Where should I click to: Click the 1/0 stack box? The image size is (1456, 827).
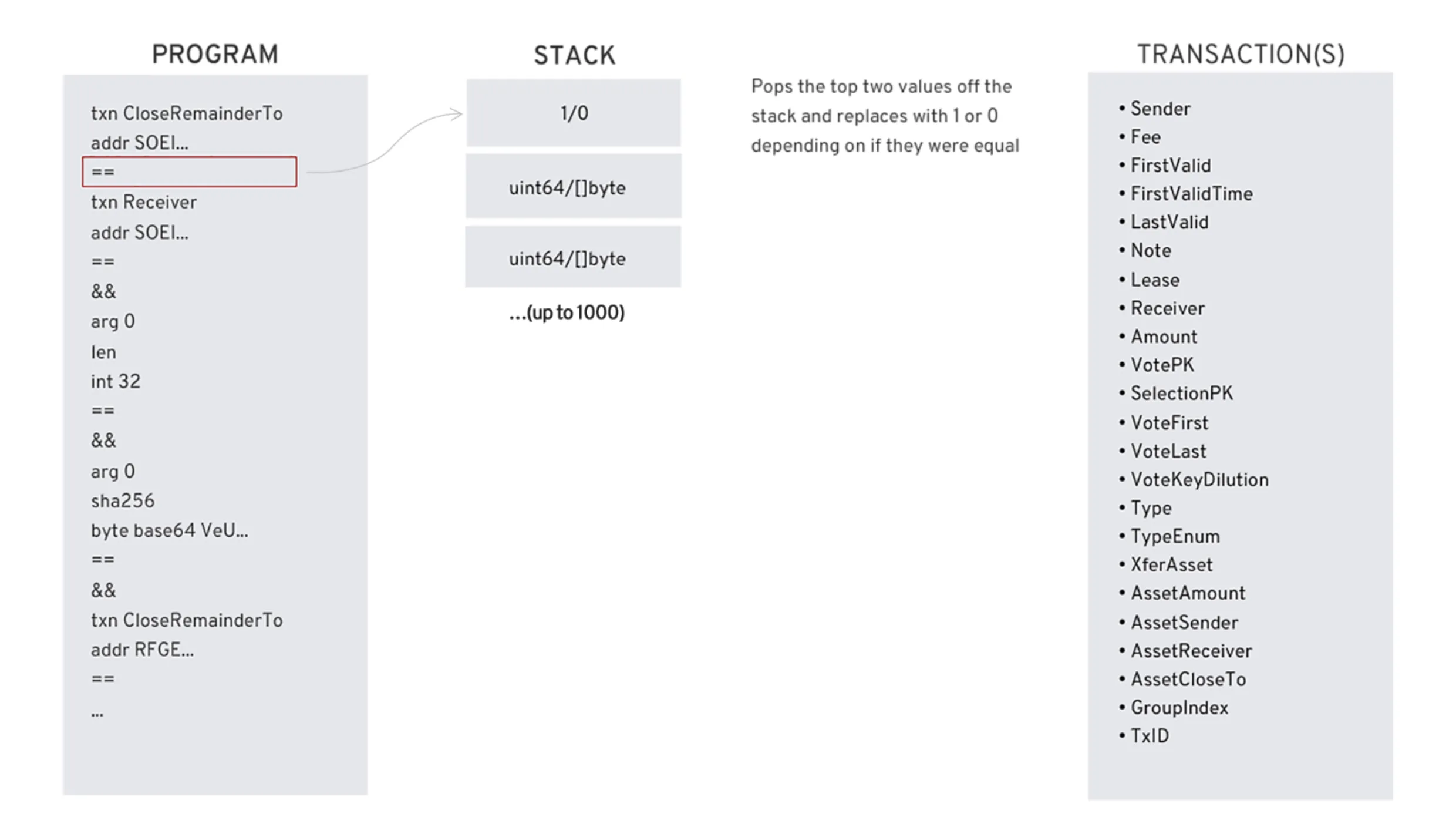click(574, 113)
